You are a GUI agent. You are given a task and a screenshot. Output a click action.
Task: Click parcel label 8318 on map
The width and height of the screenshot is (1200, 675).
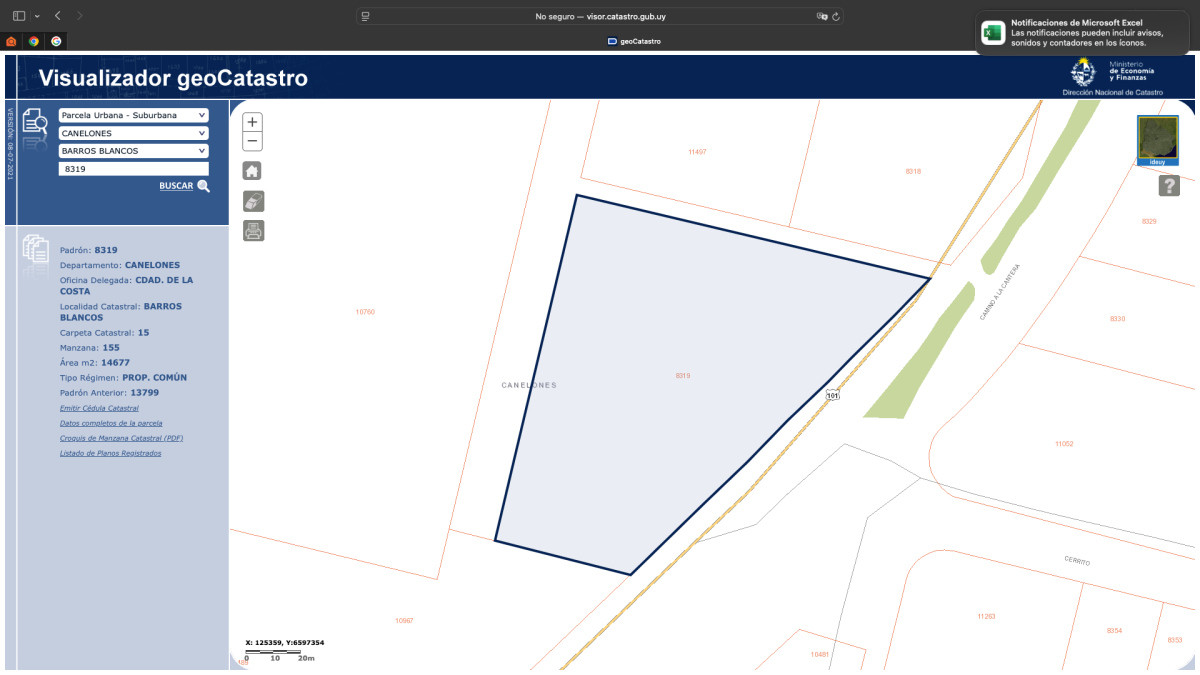[913, 172]
